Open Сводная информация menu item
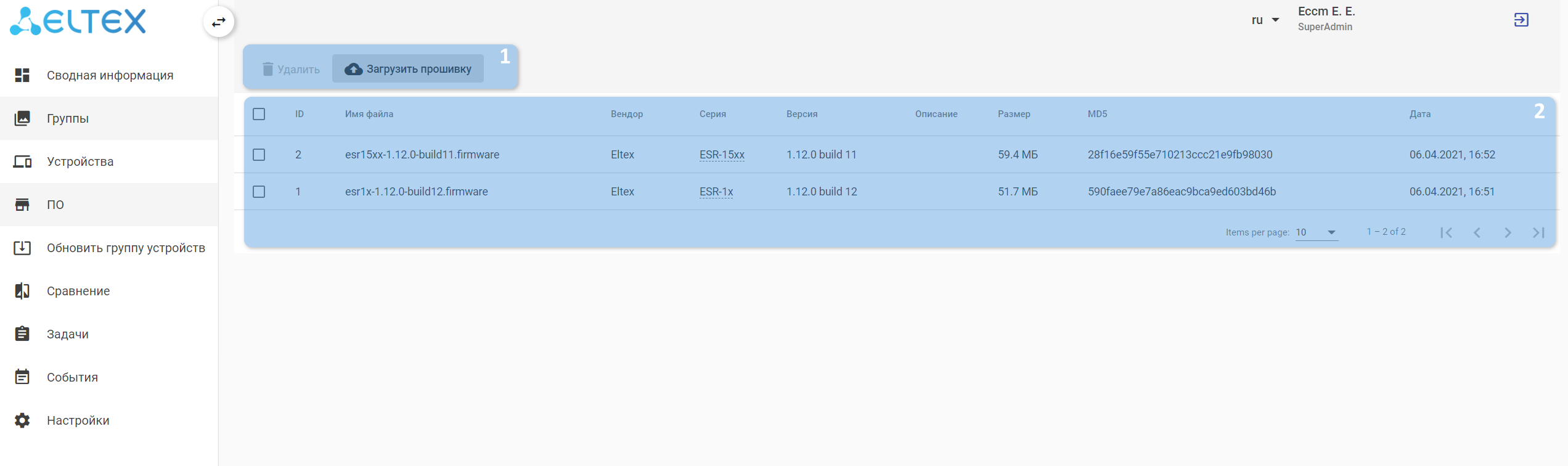This screenshot has height=466, width=1568. tap(109, 75)
